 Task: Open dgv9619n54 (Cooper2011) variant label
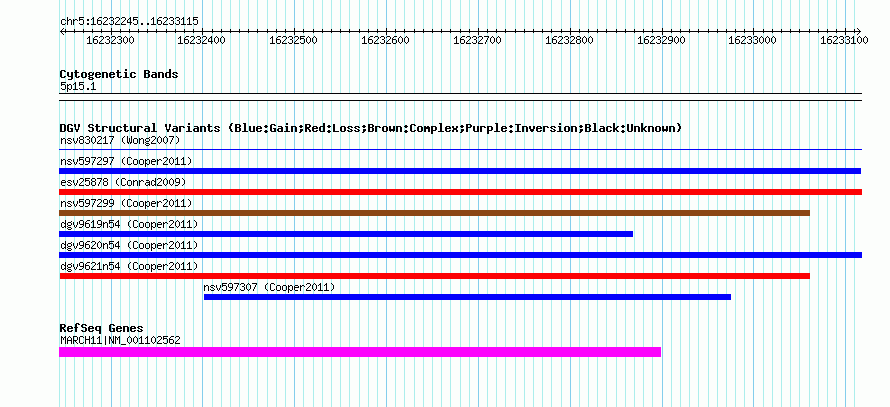[x=129, y=224]
